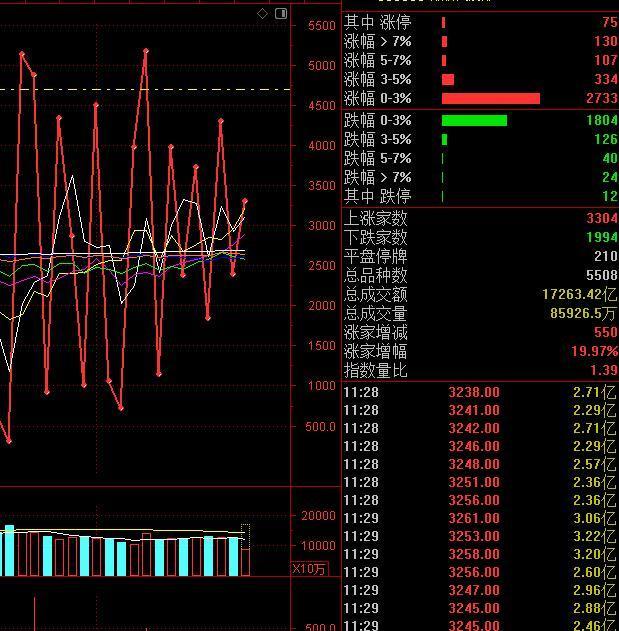Select the tick price 3247.00
Viewport: 619px width, 631px height.
(474, 590)
